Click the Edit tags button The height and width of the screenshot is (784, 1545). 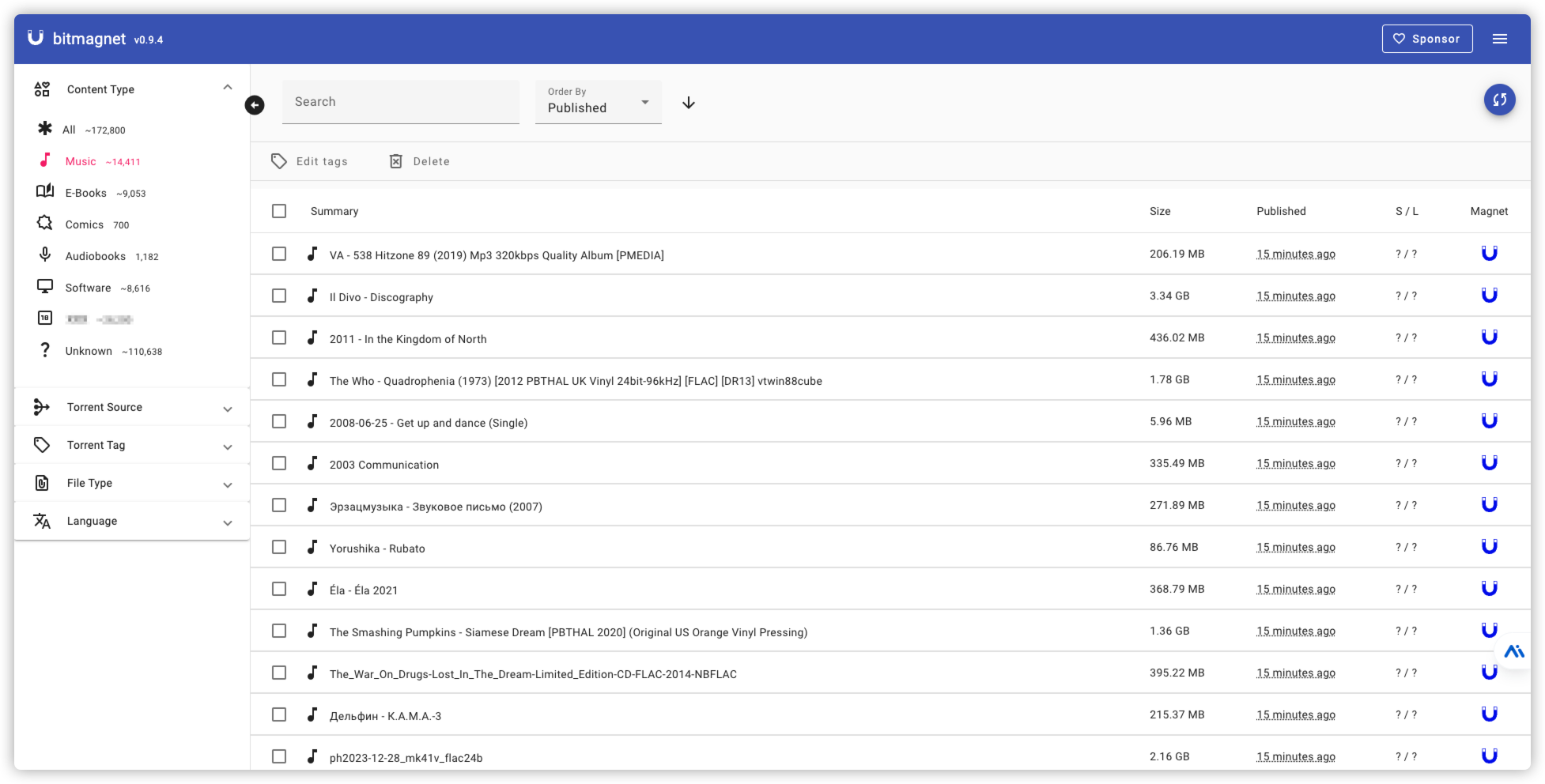[x=309, y=161]
